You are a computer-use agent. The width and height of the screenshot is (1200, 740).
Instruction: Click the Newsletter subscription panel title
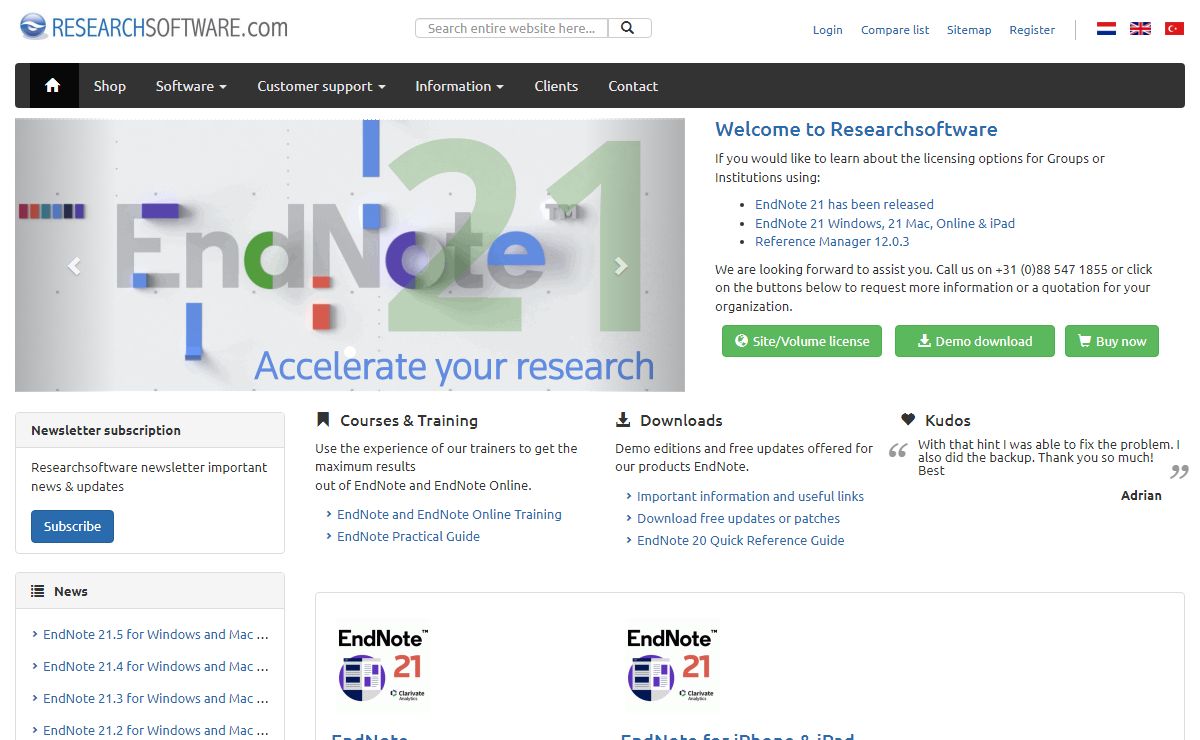click(106, 430)
